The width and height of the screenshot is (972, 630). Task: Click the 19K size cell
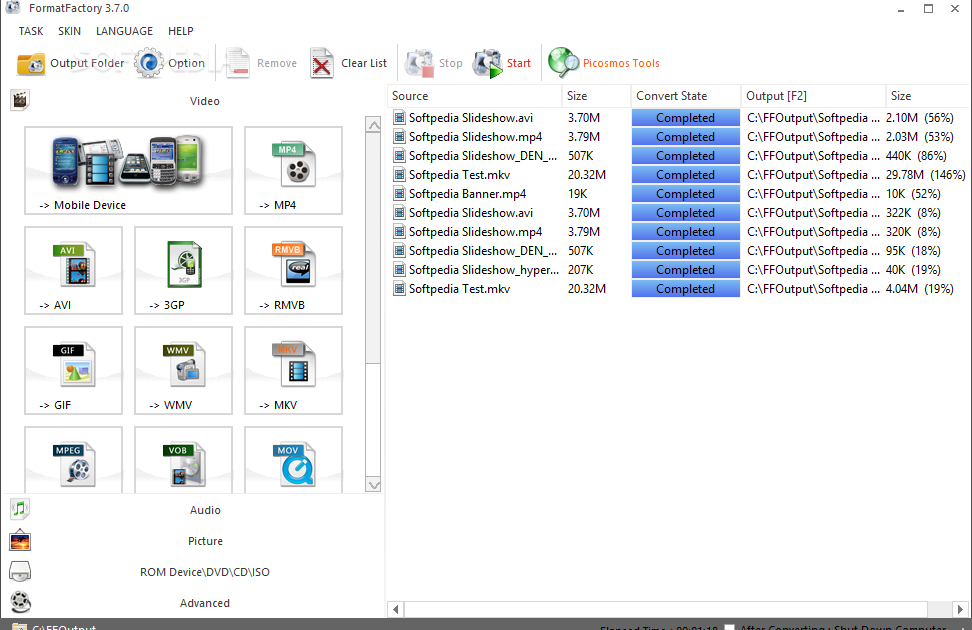point(578,194)
